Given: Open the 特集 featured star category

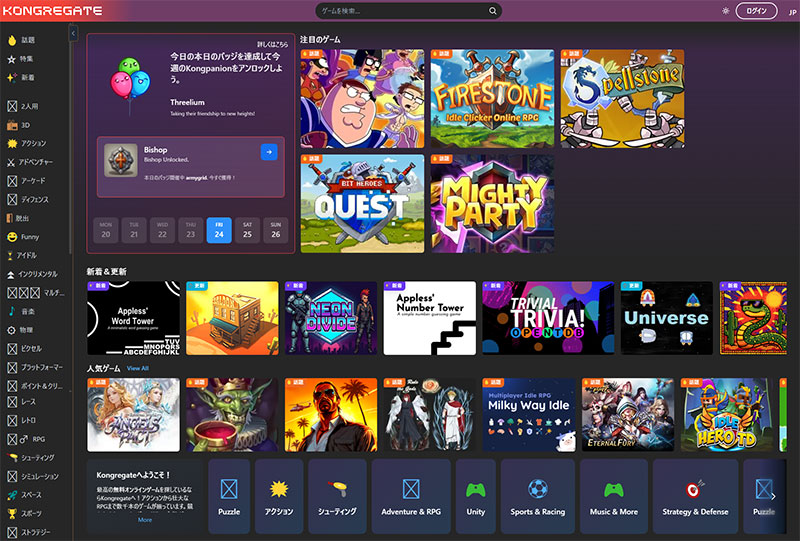Looking at the screenshot, I should click(21, 59).
